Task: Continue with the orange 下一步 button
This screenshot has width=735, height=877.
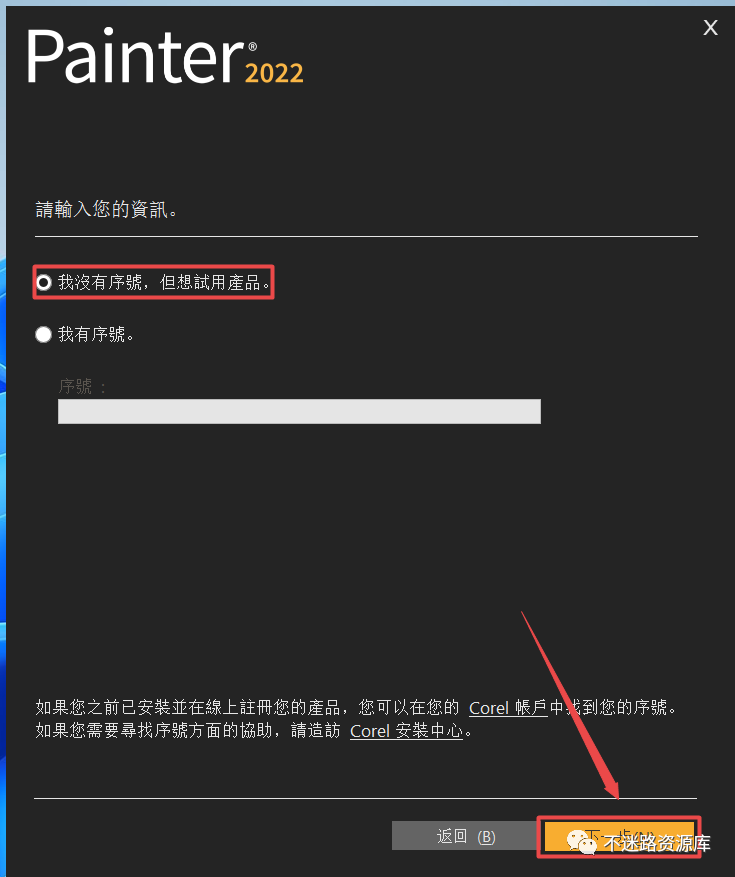Action: coord(619,837)
